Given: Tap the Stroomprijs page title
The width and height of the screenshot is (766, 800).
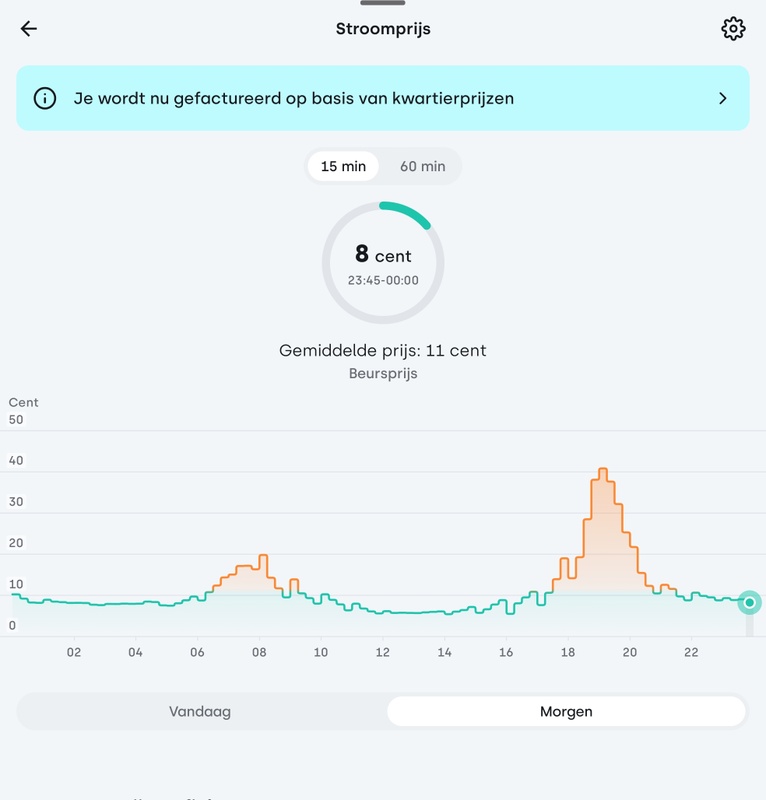Looking at the screenshot, I should tap(383, 28).
